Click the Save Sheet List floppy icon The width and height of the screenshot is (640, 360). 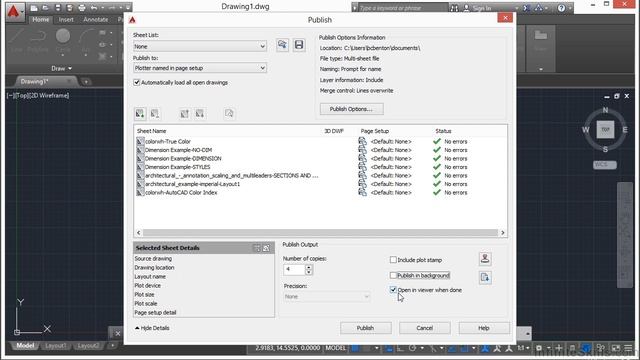(x=299, y=45)
